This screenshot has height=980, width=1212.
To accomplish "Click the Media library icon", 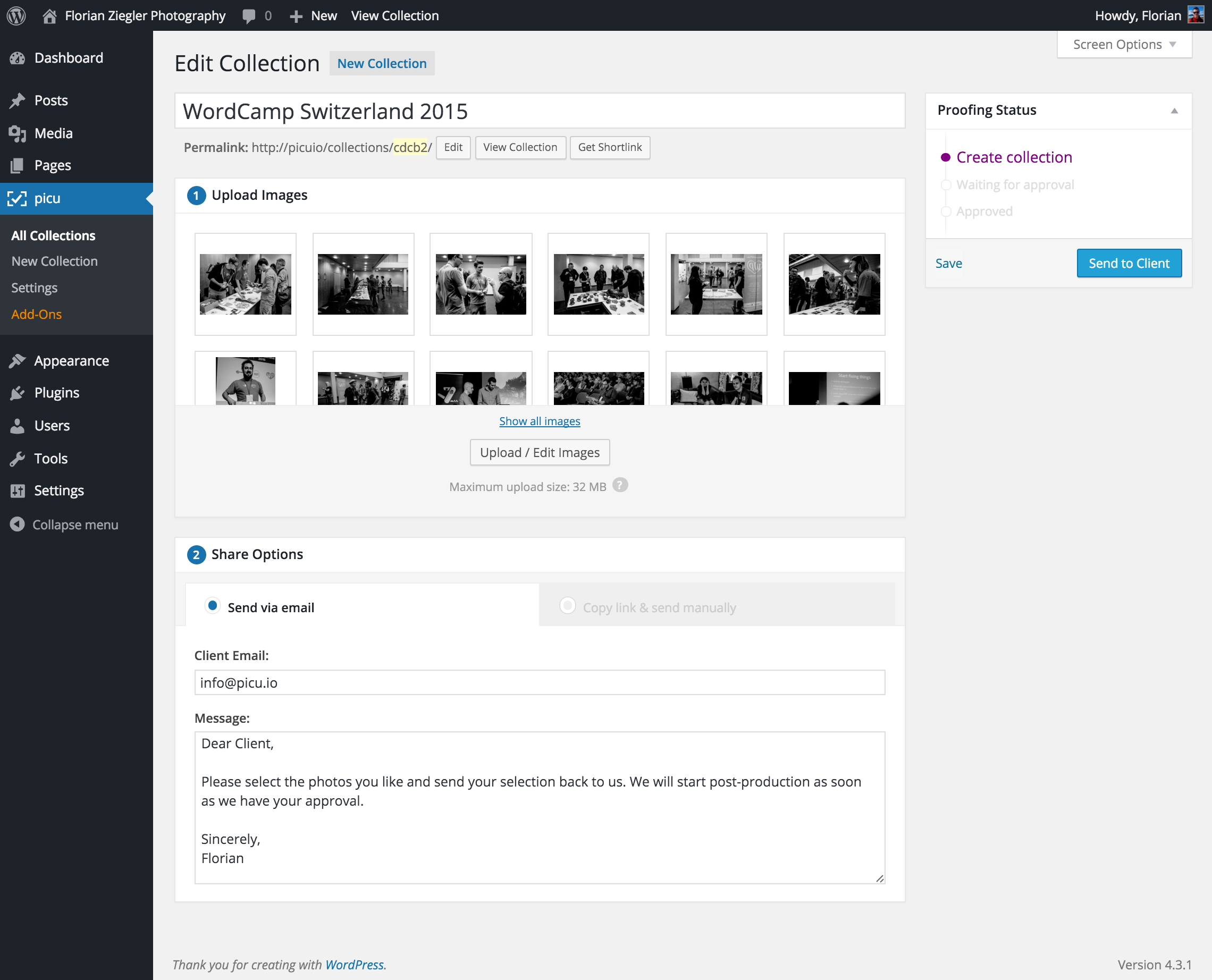I will point(18,133).
